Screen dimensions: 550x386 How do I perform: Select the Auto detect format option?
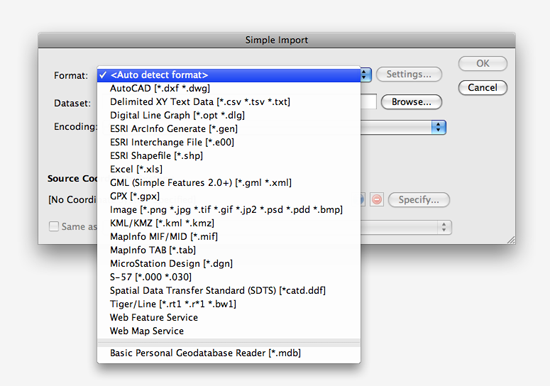tap(229, 75)
